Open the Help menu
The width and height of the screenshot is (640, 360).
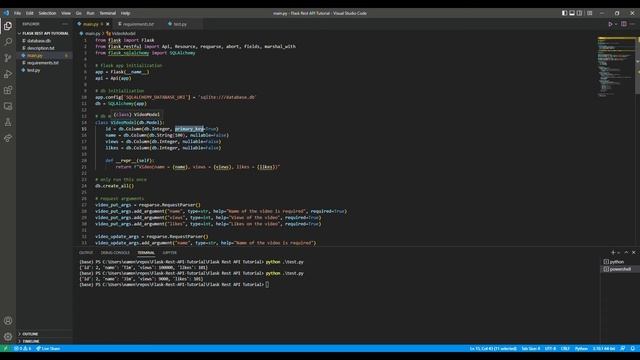125,13
